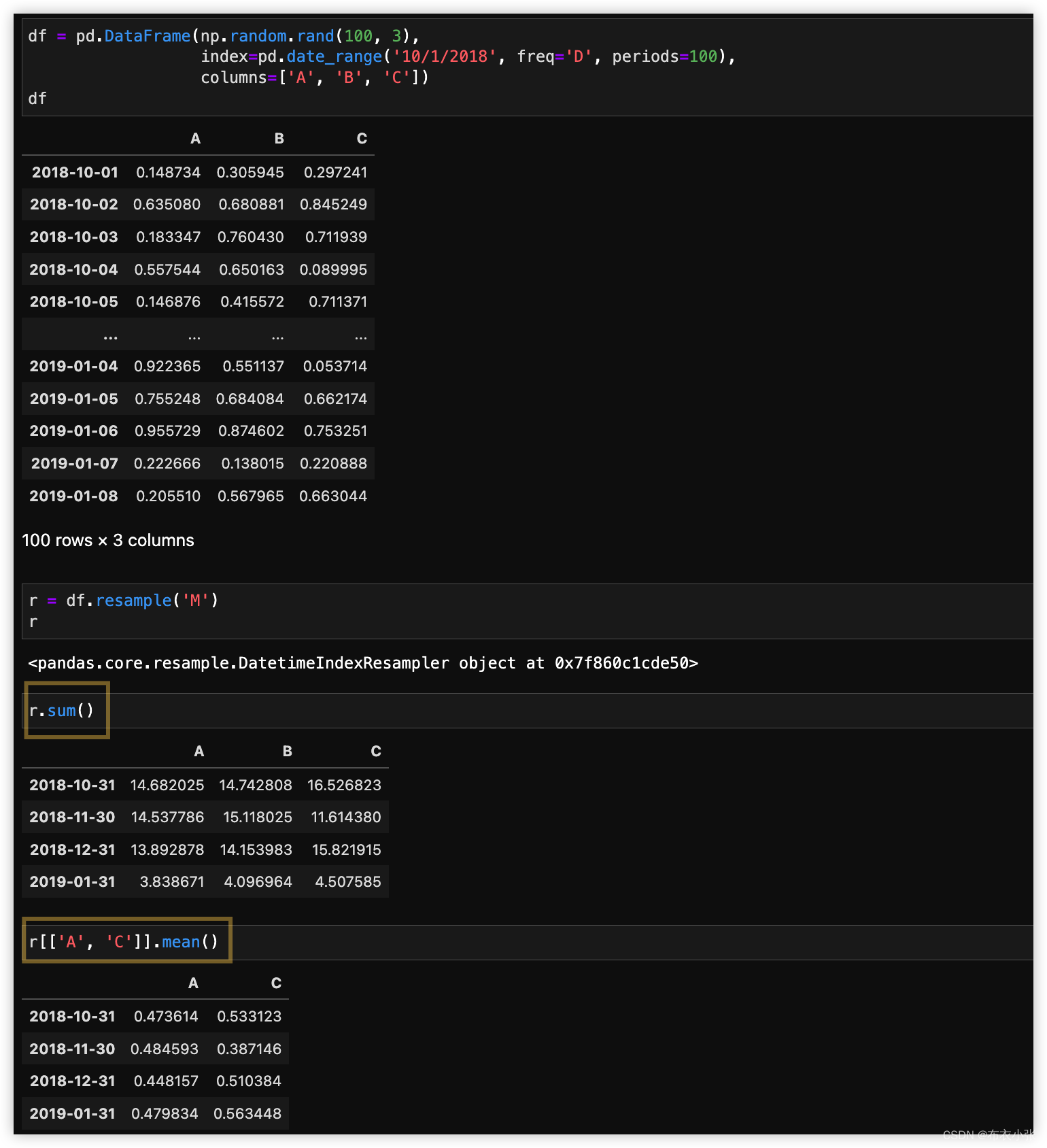Click value 0.711939 in first table
The image size is (1047, 1148).
pos(336,237)
